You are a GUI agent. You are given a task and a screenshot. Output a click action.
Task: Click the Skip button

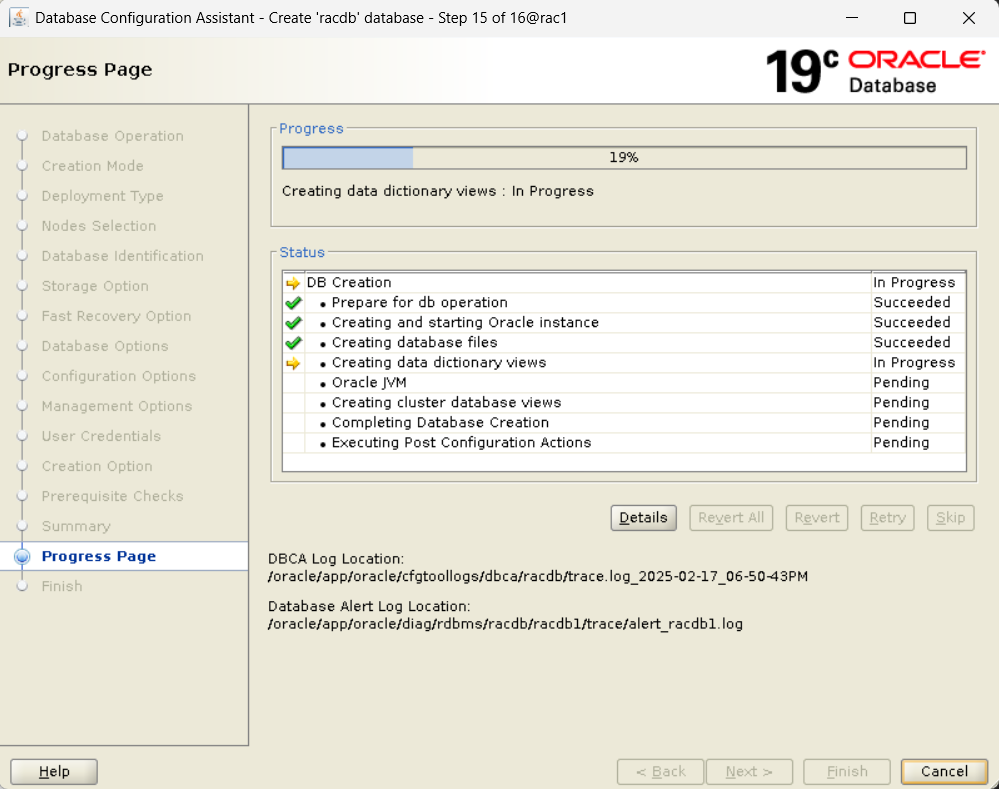(x=951, y=518)
